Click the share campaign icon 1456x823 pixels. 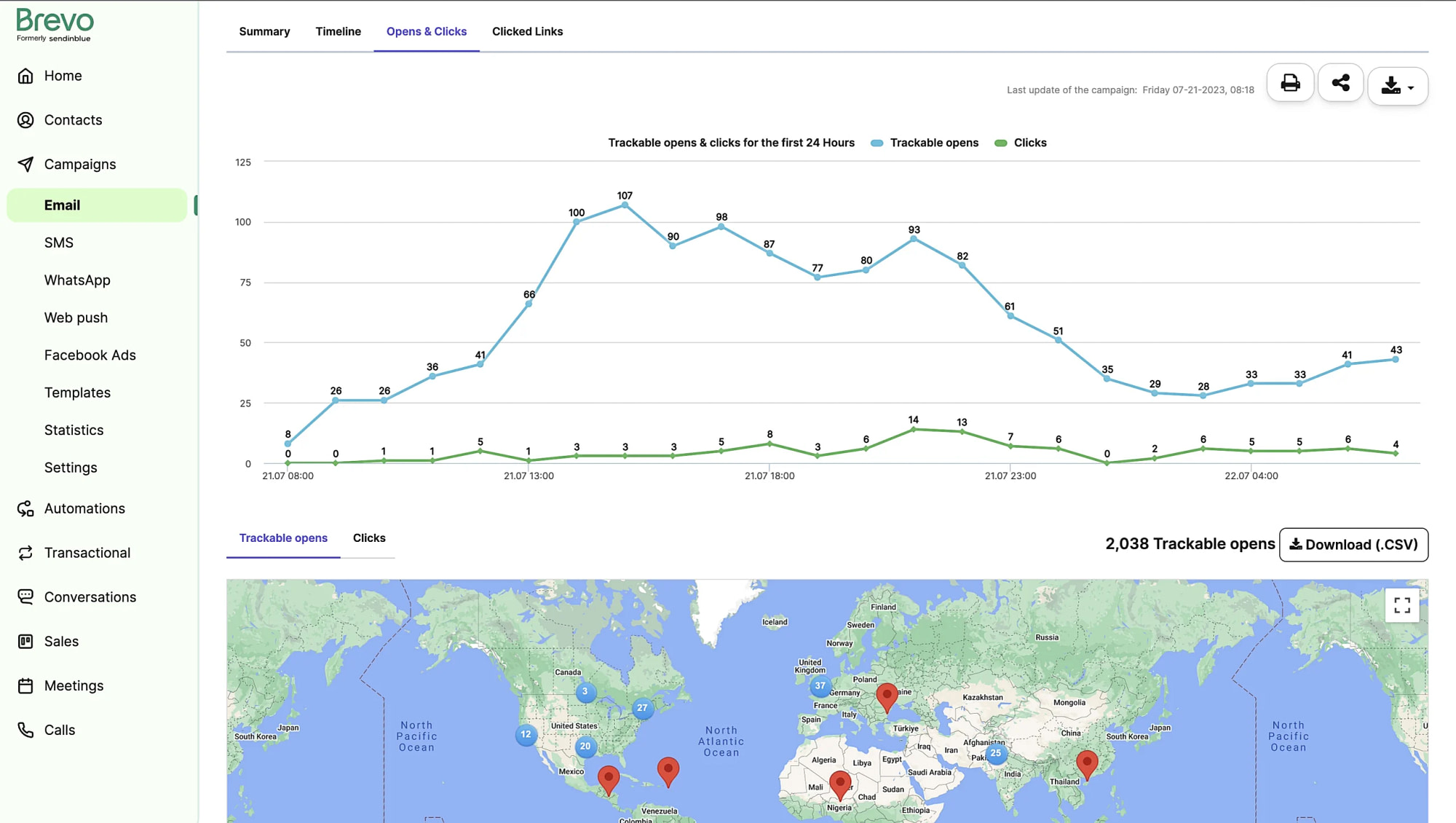tap(1340, 82)
